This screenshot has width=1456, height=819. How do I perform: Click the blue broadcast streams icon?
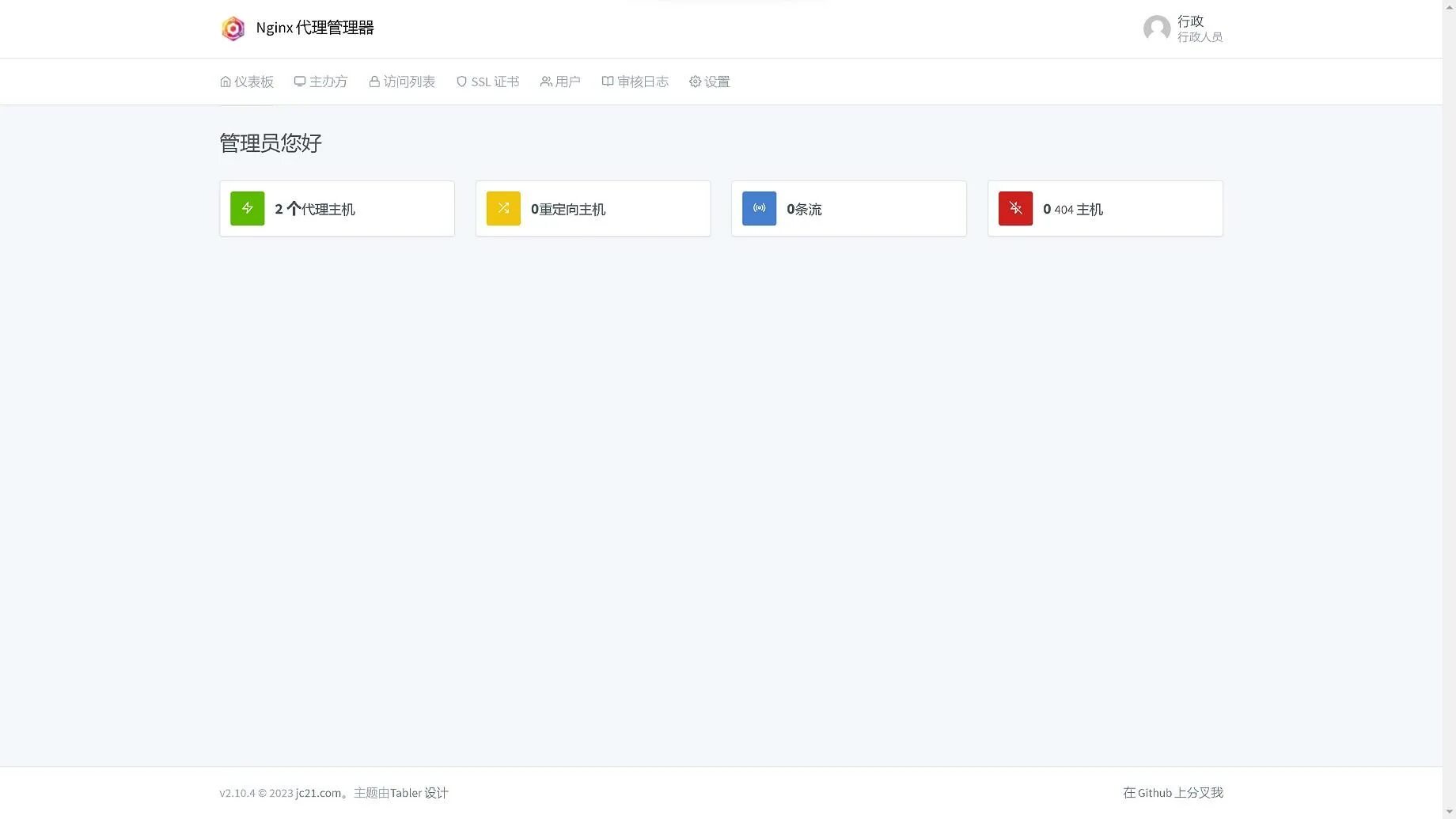point(760,208)
